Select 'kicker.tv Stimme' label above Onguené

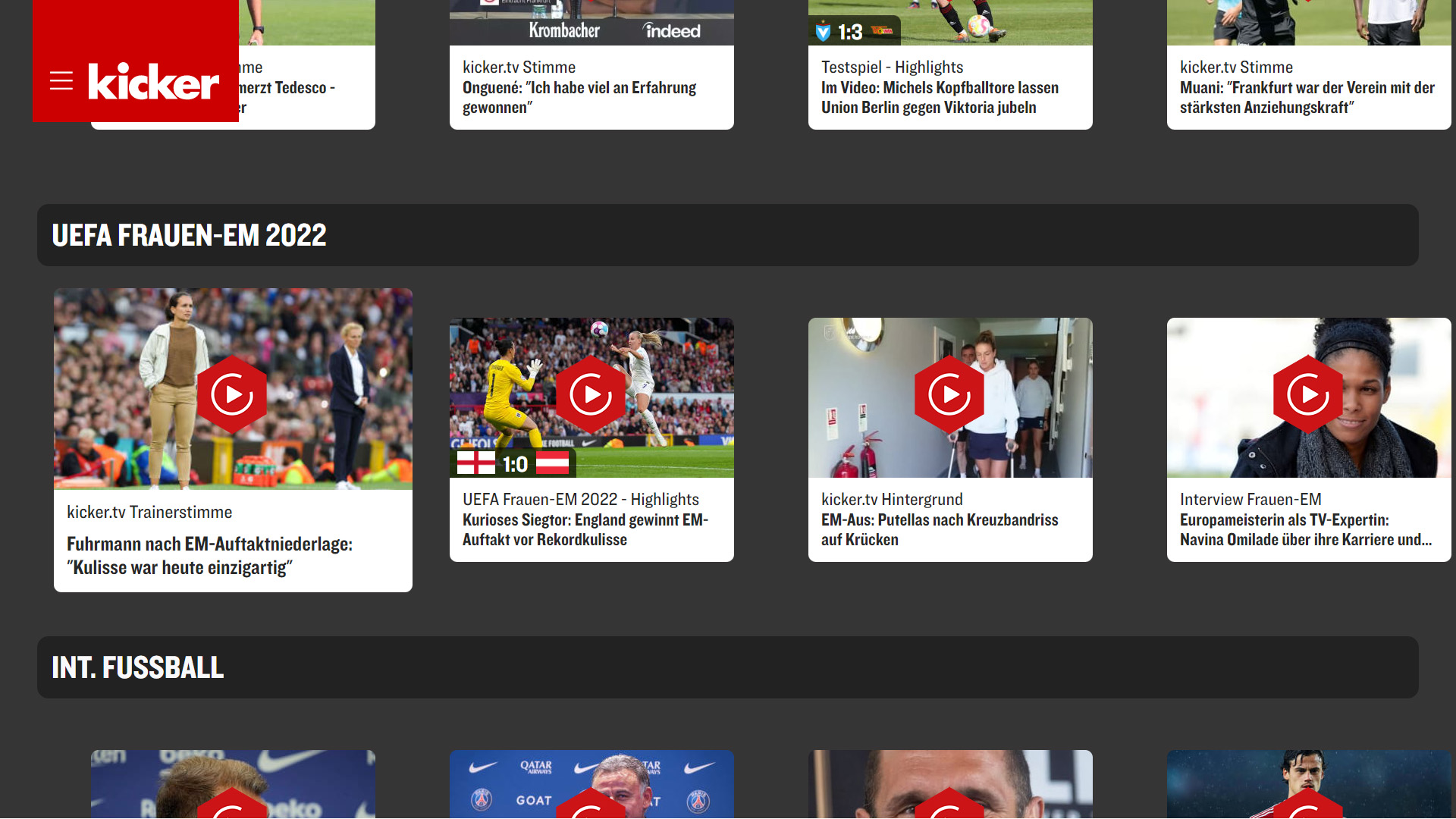click(x=519, y=67)
